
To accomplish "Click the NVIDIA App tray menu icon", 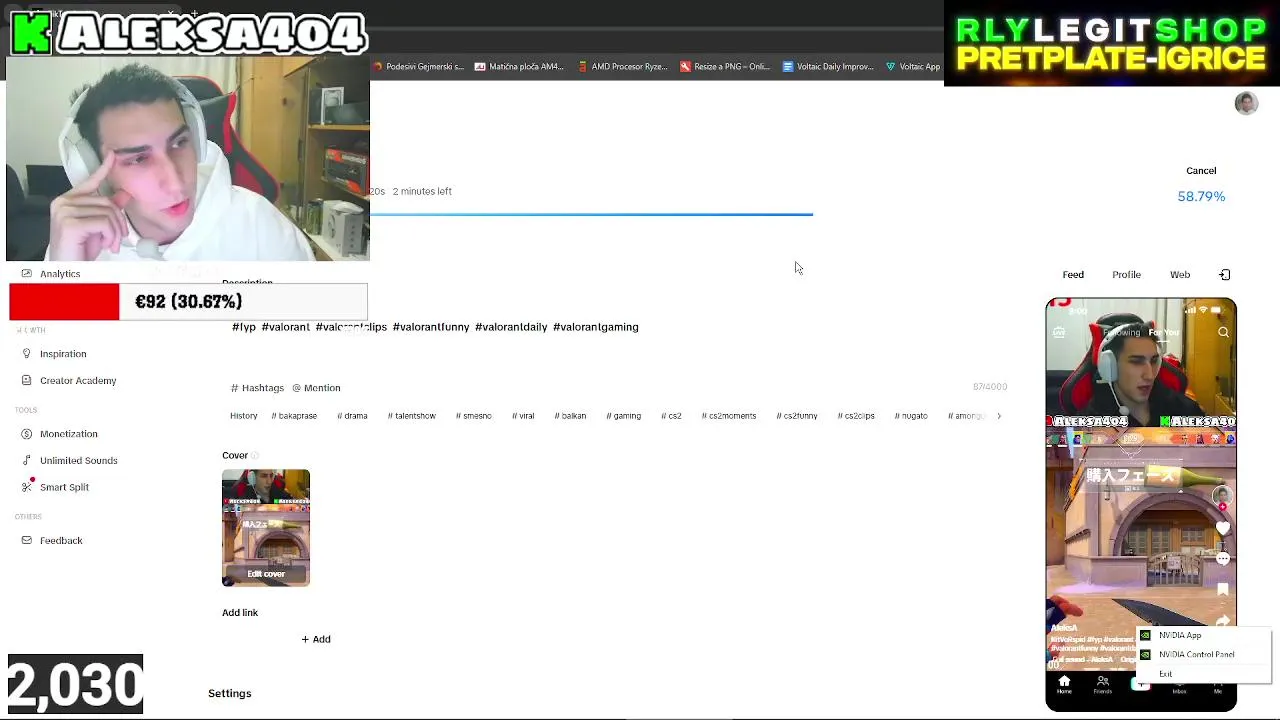I will click(x=1145, y=636).
